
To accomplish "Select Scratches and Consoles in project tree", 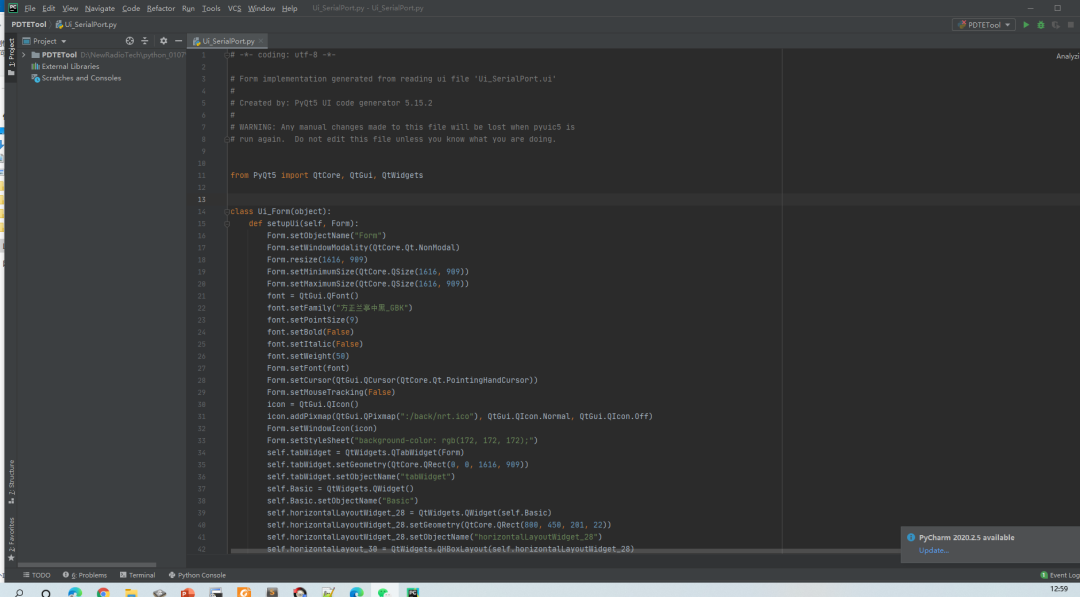I will [76, 78].
